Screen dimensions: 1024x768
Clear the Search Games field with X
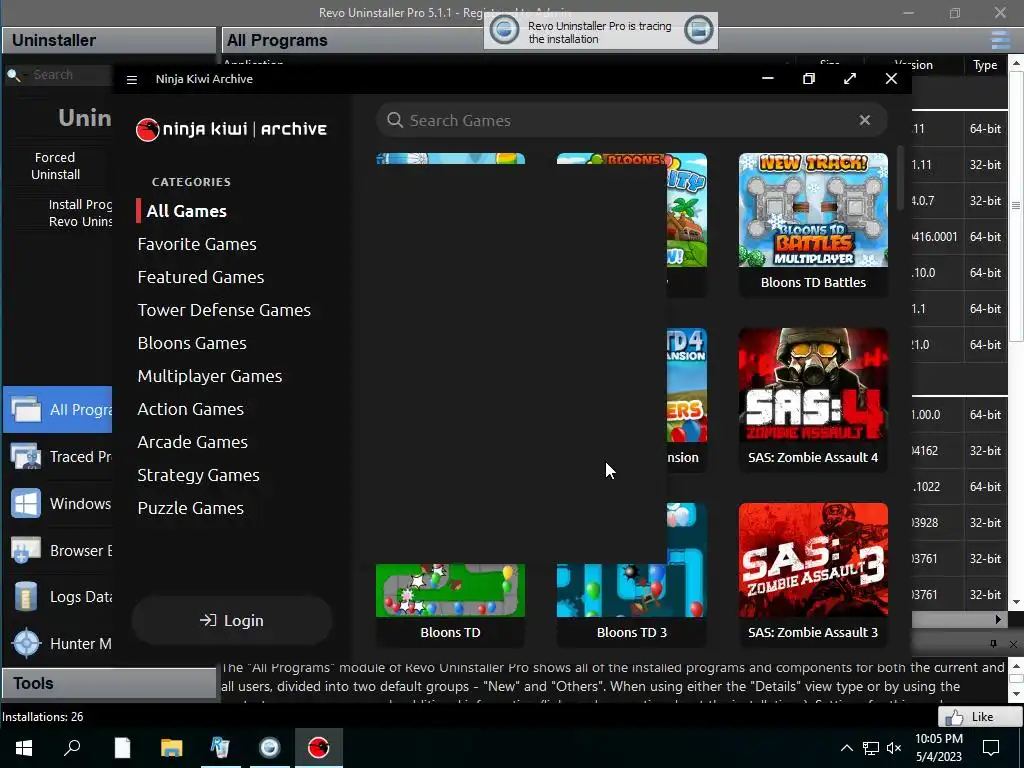coord(865,120)
